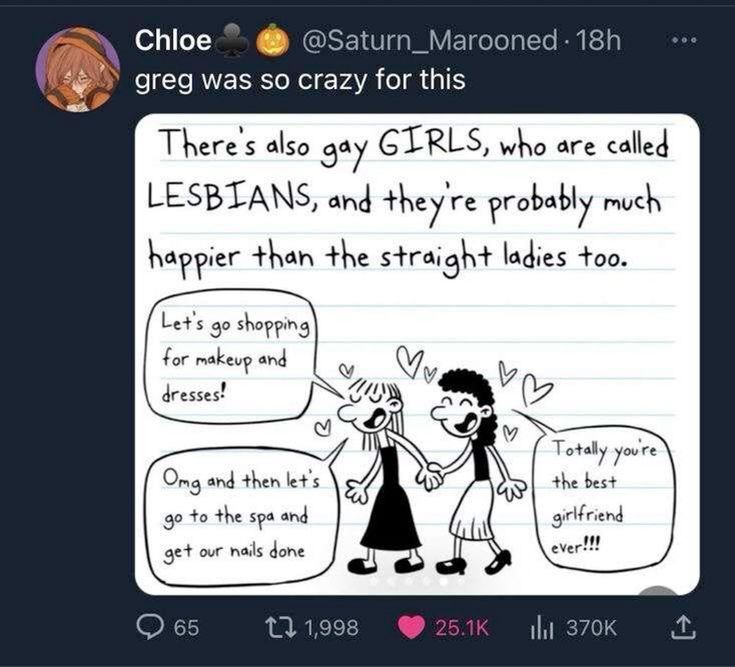The image size is (735, 667).
Task: Open the reply speech bubble icon
Action: pyautogui.click(x=151, y=627)
